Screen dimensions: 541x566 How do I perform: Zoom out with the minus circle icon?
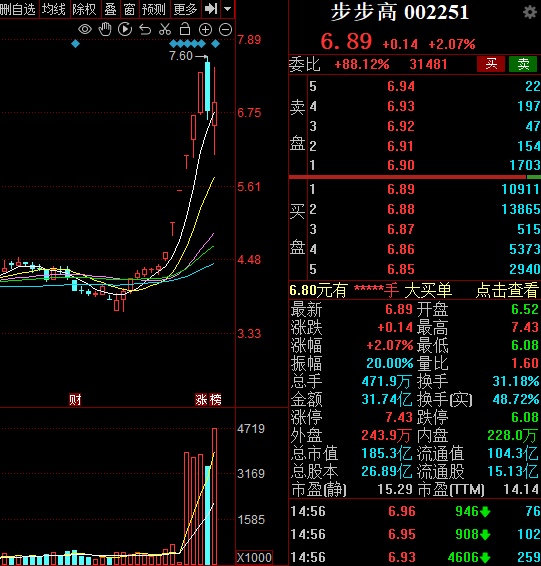[226, 30]
